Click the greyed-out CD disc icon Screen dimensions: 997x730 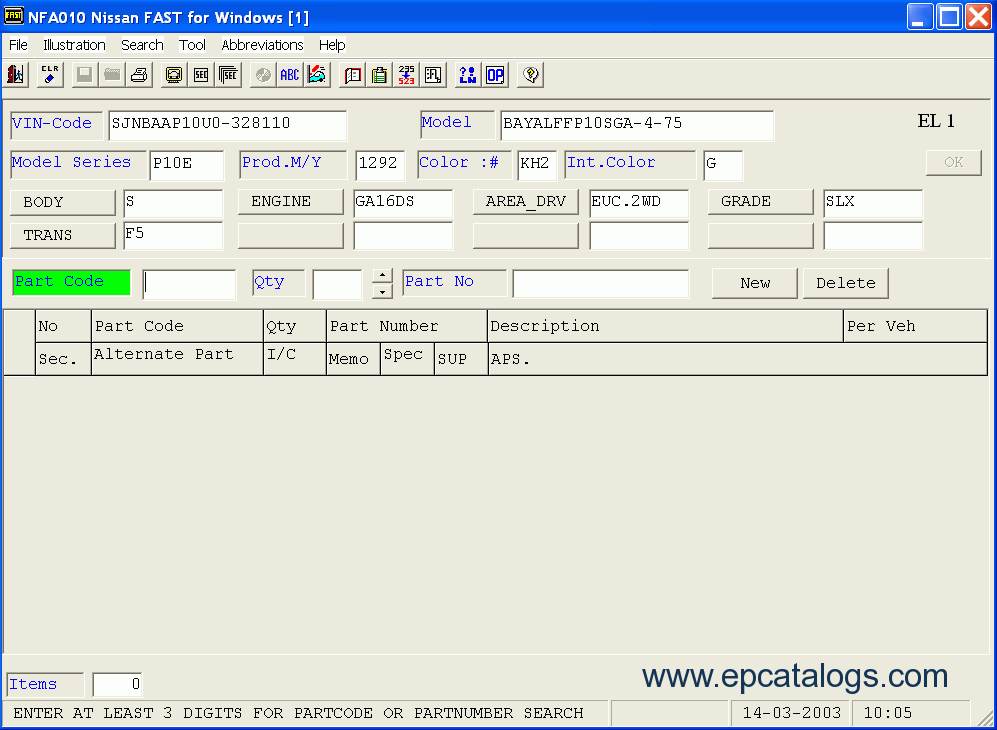(x=263, y=75)
